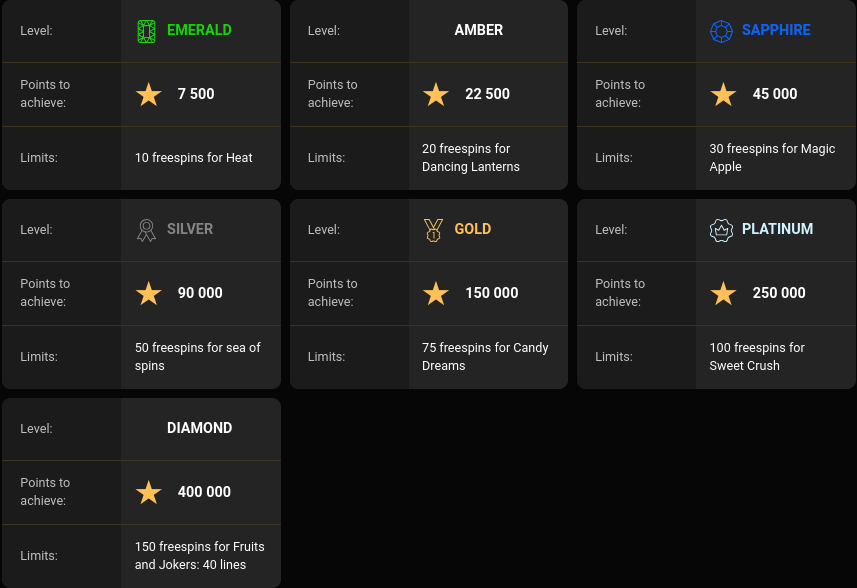Click 30 freespins for Magic Apple
The width and height of the screenshot is (857, 588).
pos(772,158)
